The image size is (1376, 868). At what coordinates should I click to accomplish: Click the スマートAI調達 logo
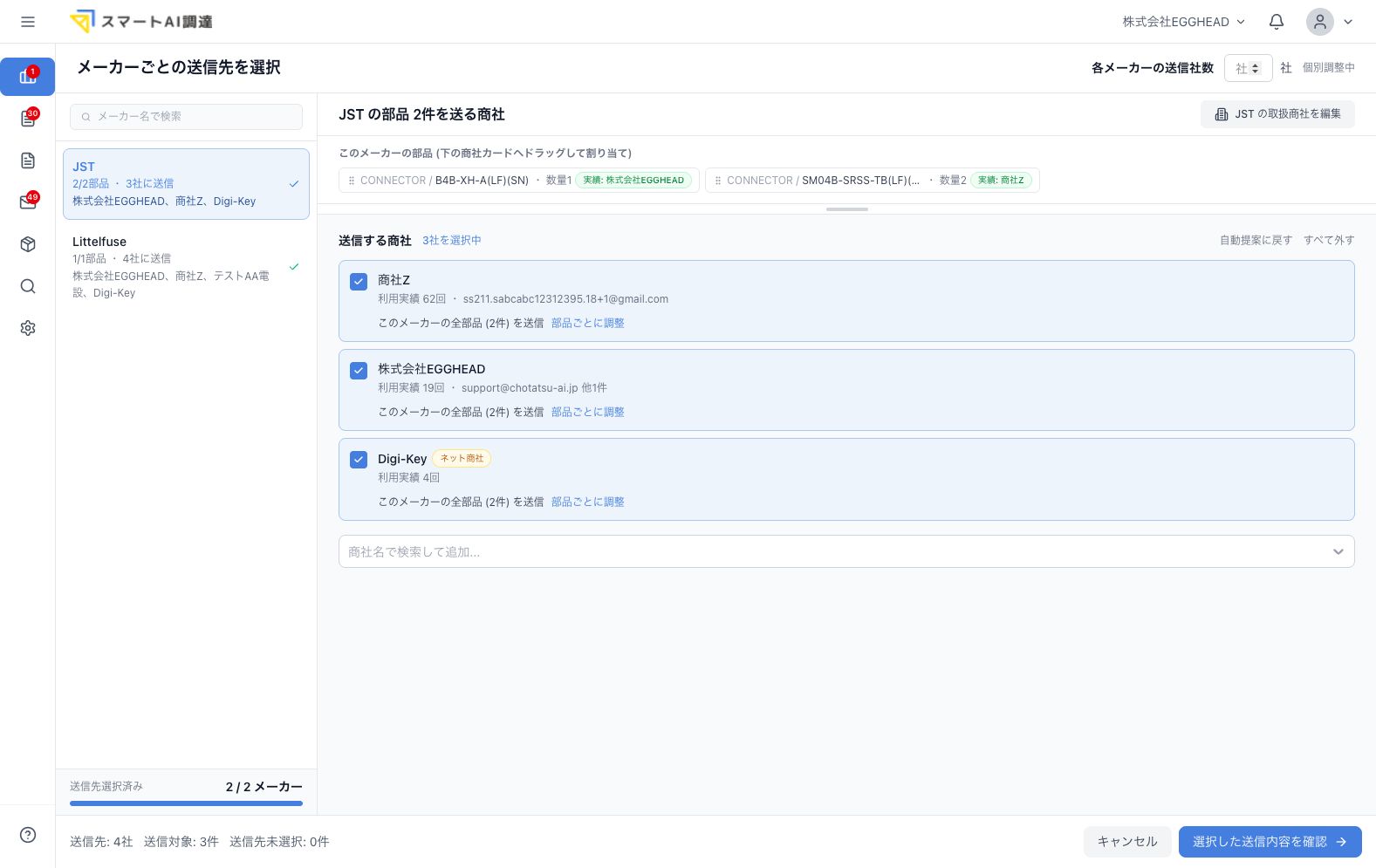[x=141, y=22]
